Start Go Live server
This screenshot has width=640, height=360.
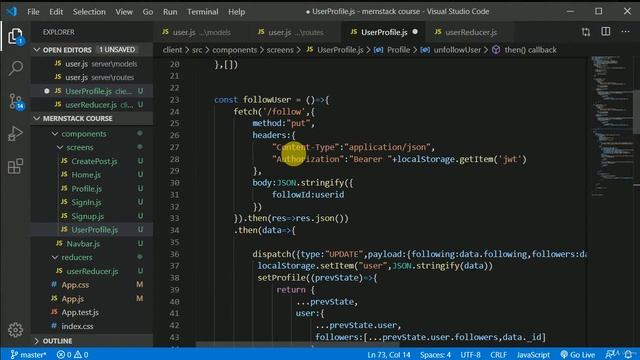tap(578, 355)
